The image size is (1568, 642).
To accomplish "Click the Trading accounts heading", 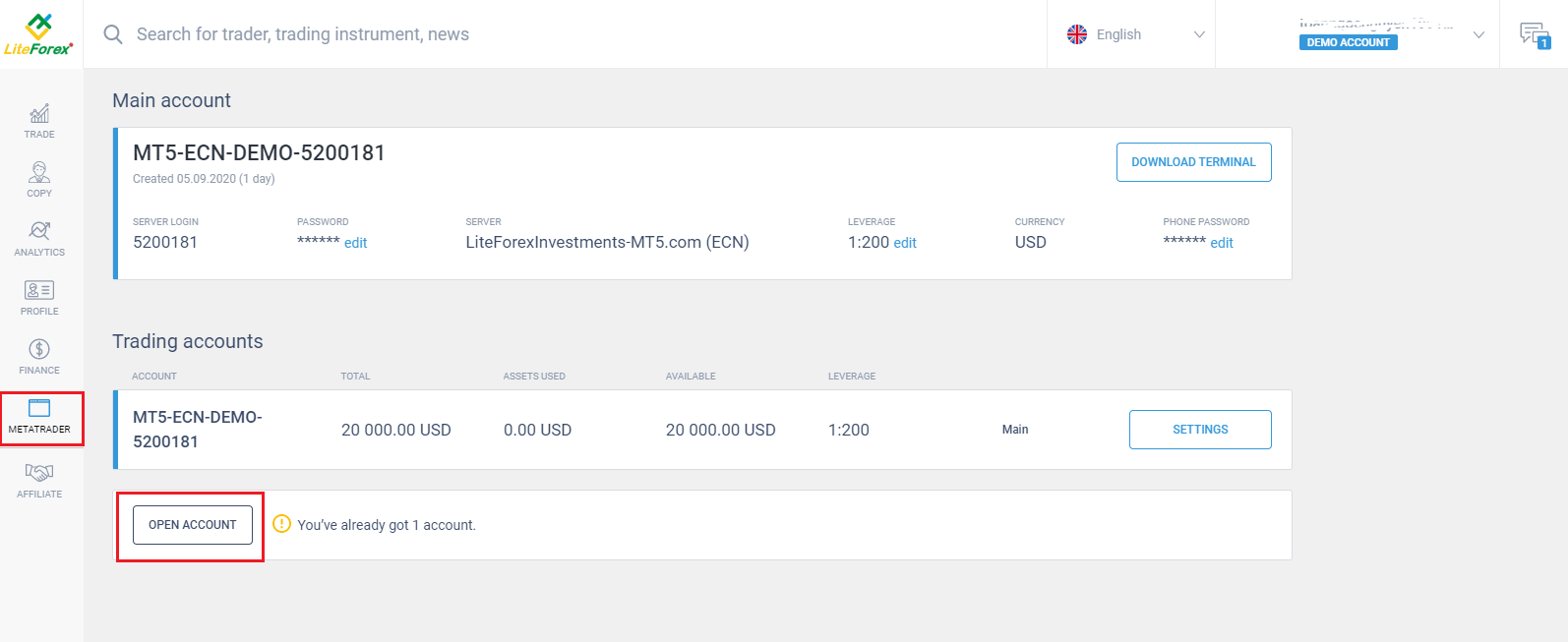I will click(x=188, y=341).
